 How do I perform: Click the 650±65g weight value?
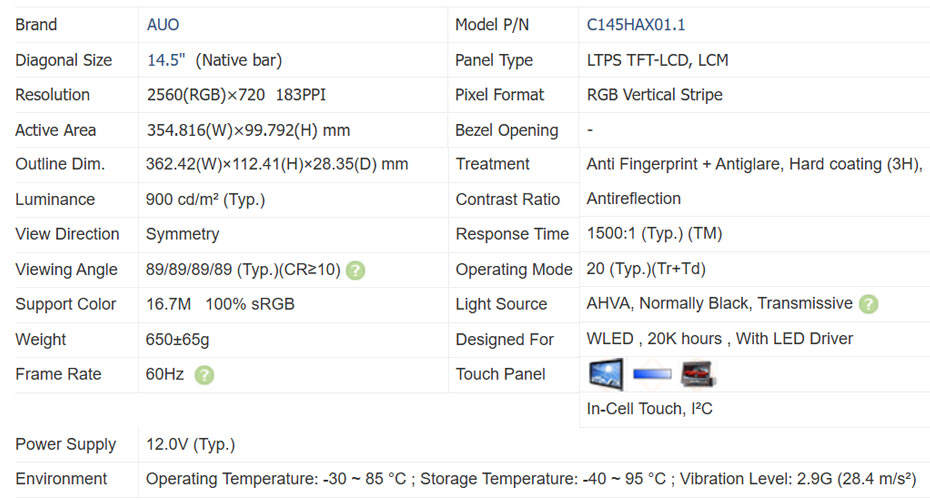pos(177,339)
